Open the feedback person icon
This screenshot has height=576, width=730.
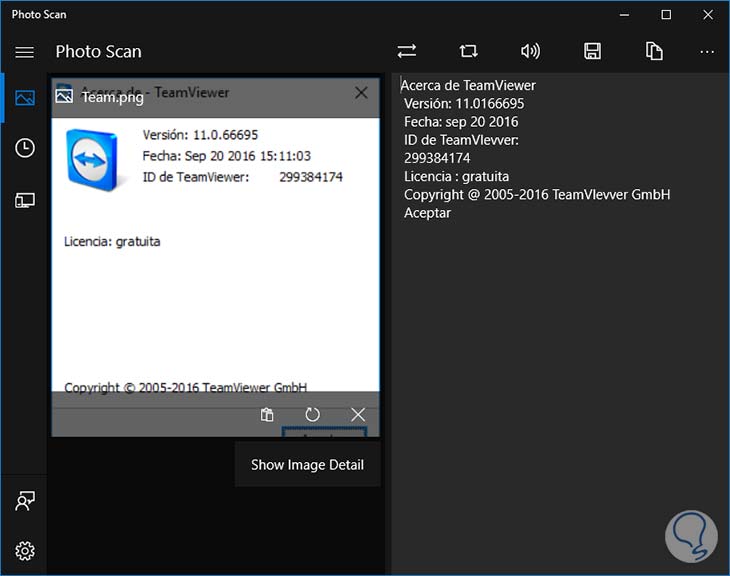25,501
